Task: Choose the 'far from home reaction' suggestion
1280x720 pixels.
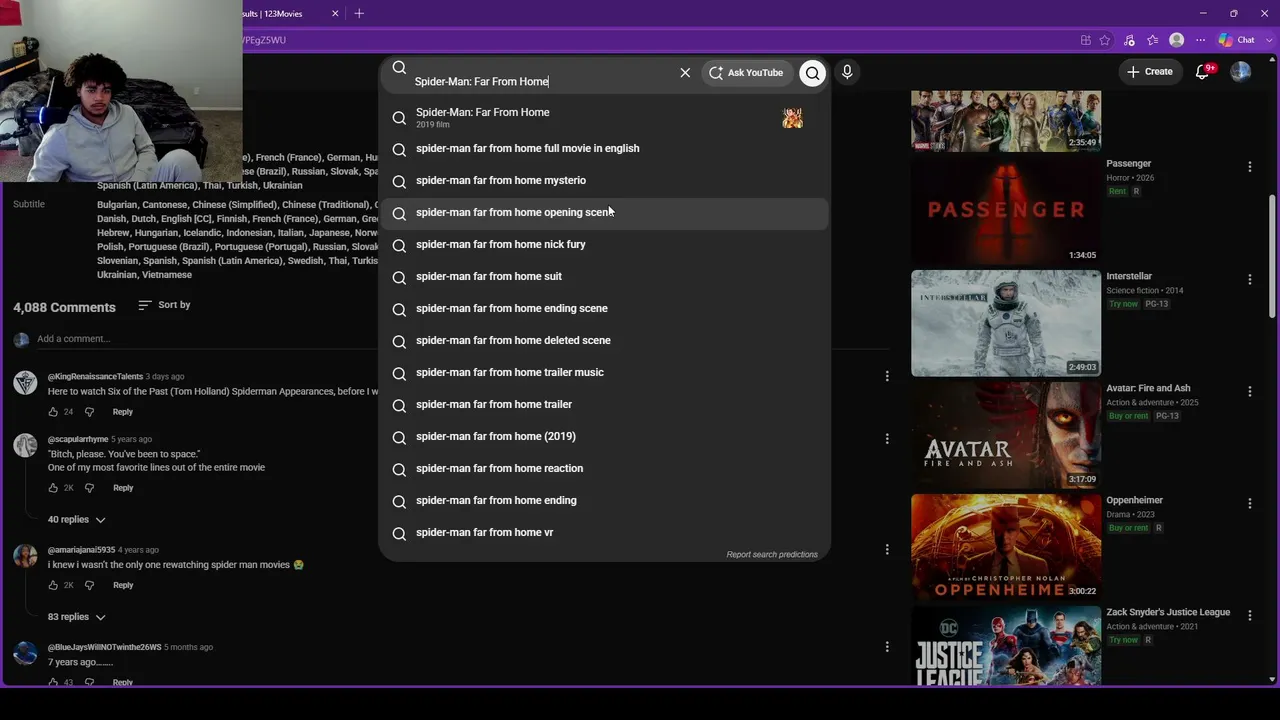Action: tap(604, 468)
